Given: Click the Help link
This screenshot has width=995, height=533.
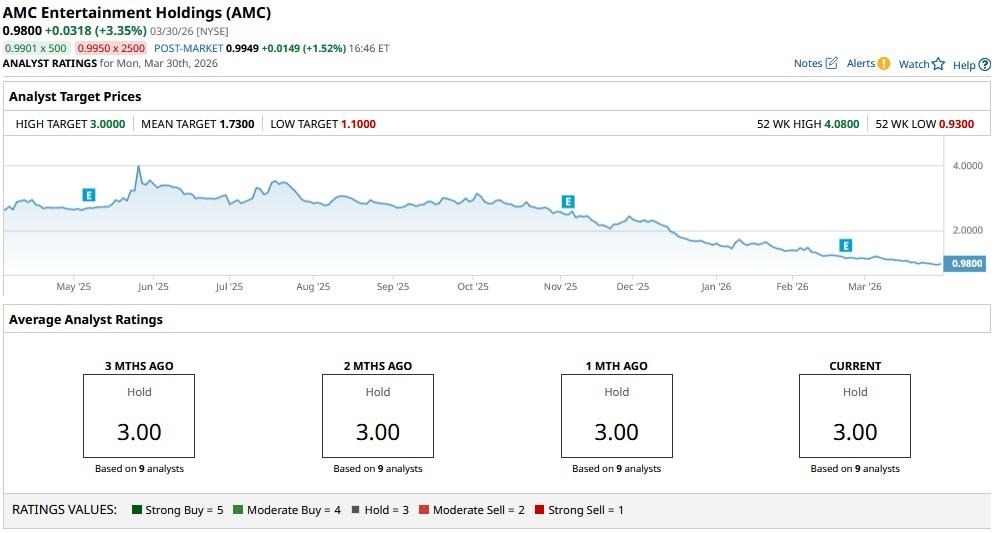Looking at the screenshot, I should click(964, 65).
